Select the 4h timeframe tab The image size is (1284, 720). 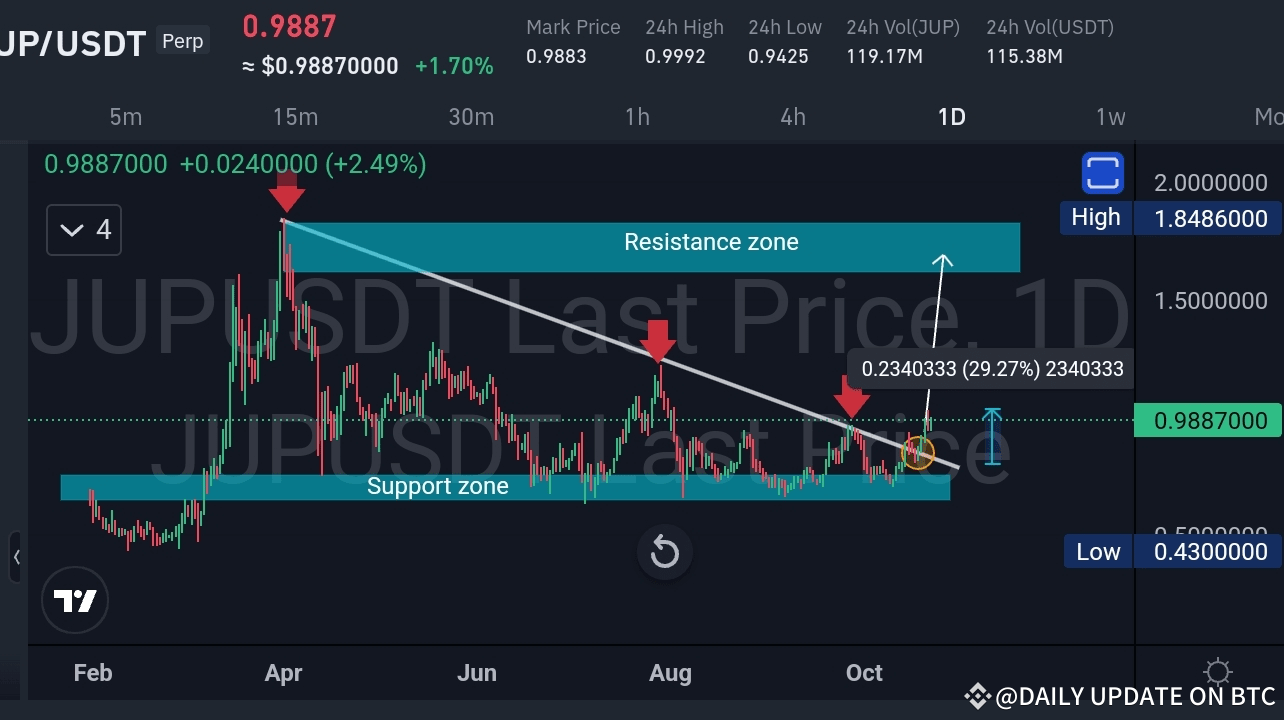pyautogui.click(x=792, y=117)
